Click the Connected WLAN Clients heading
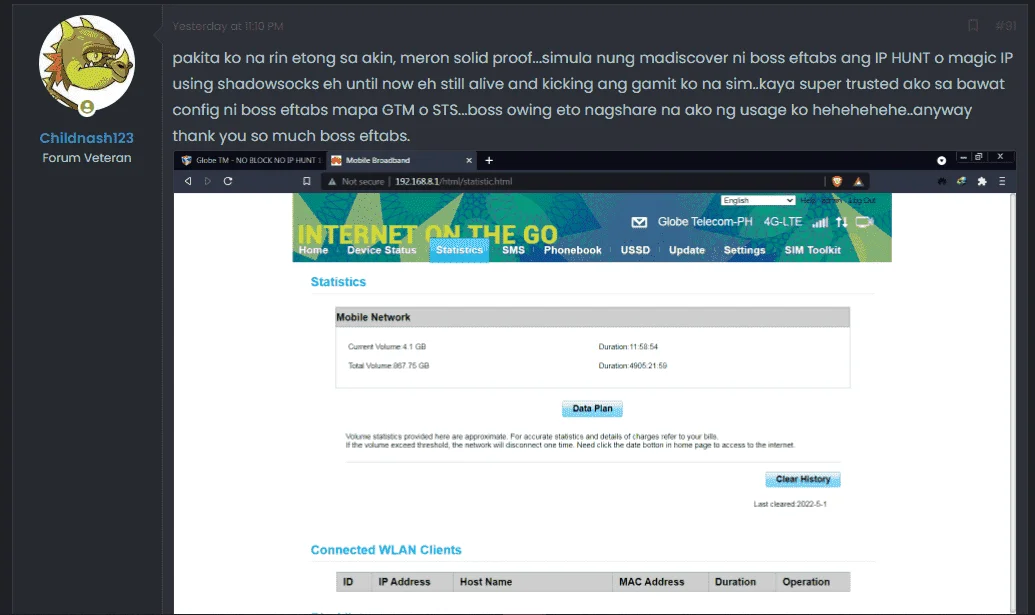Image resolution: width=1035 pixels, height=615 pixels. click(386, 550)
